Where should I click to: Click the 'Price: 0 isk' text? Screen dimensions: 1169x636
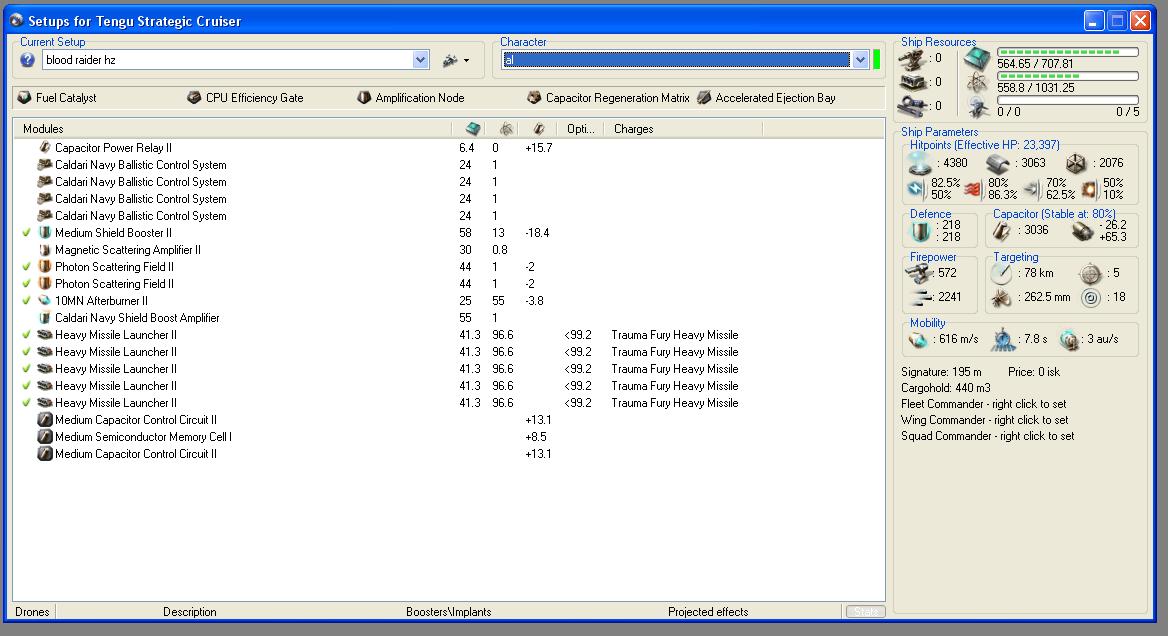click(1033, 372)
